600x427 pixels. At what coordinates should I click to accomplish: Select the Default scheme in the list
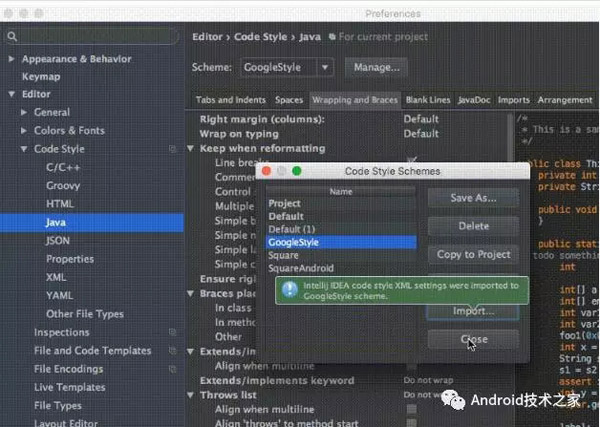[341, 216]
